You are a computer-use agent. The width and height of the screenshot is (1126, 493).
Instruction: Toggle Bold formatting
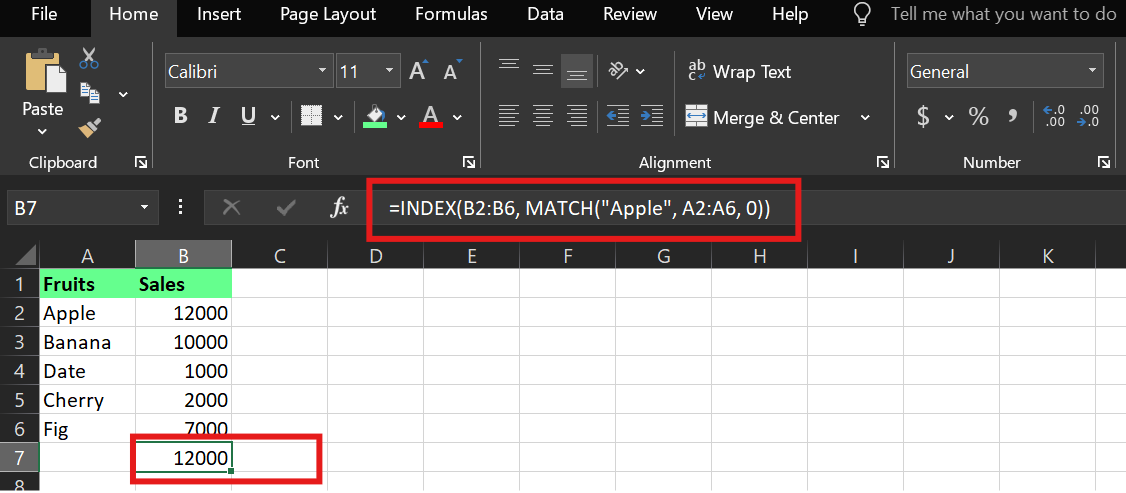[180, 116]
